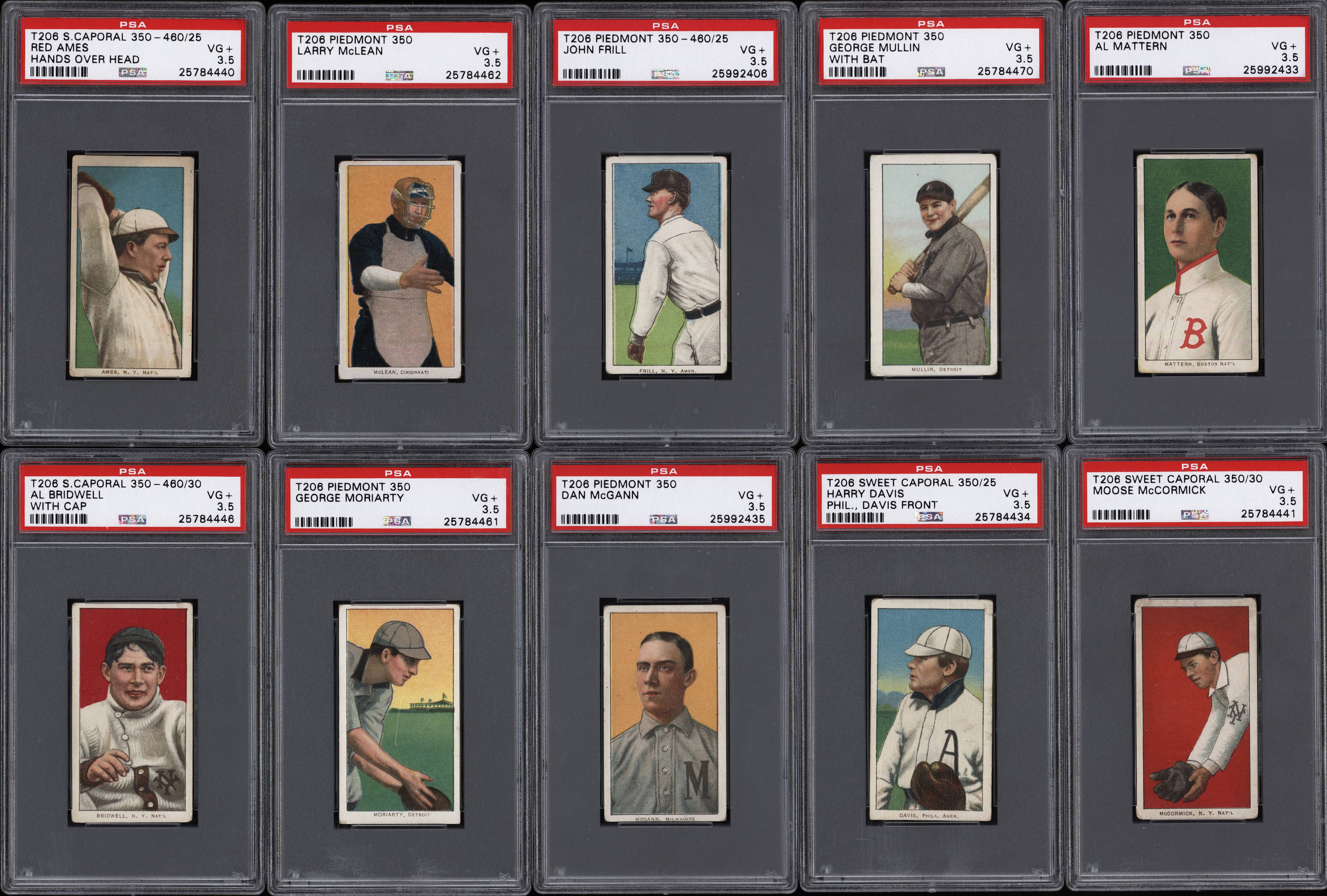Click the George Mullin card picture

click(933, 265)
